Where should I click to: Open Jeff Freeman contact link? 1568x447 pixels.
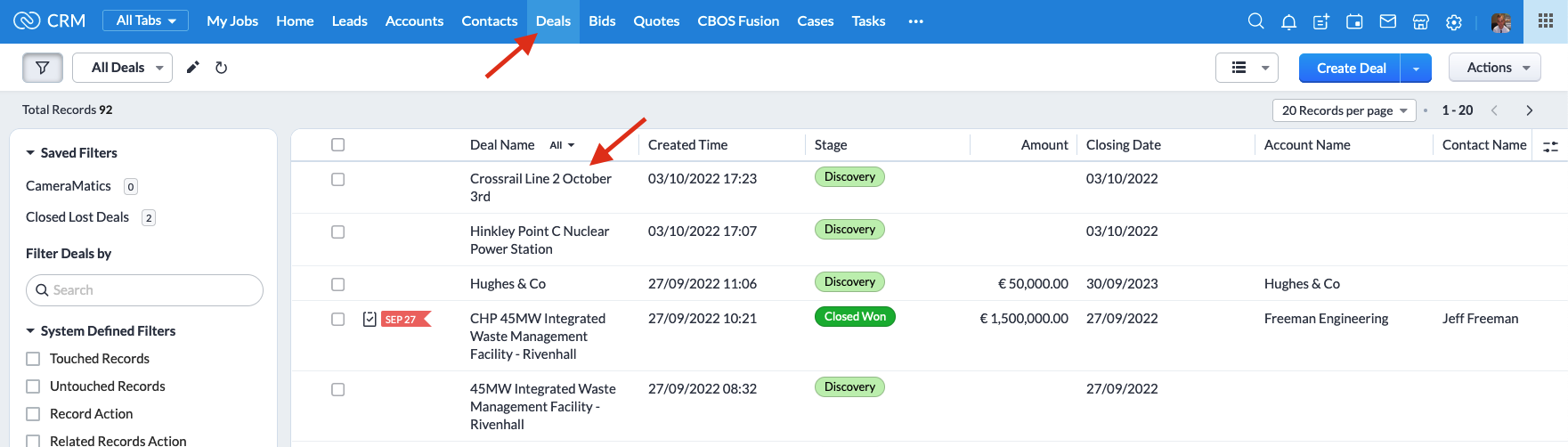coord(1480,319)
